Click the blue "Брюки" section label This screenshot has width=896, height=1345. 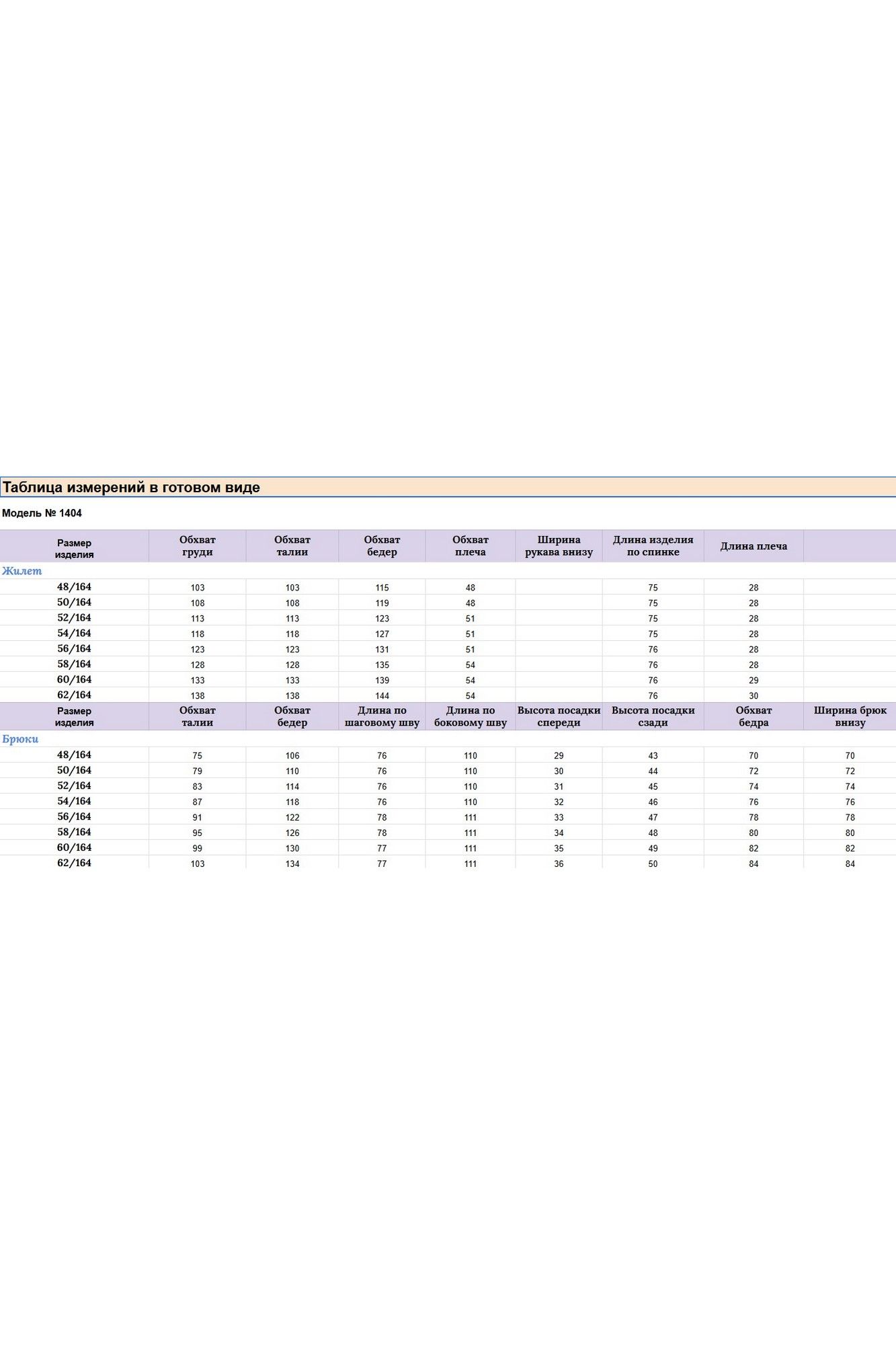(20, 739)
